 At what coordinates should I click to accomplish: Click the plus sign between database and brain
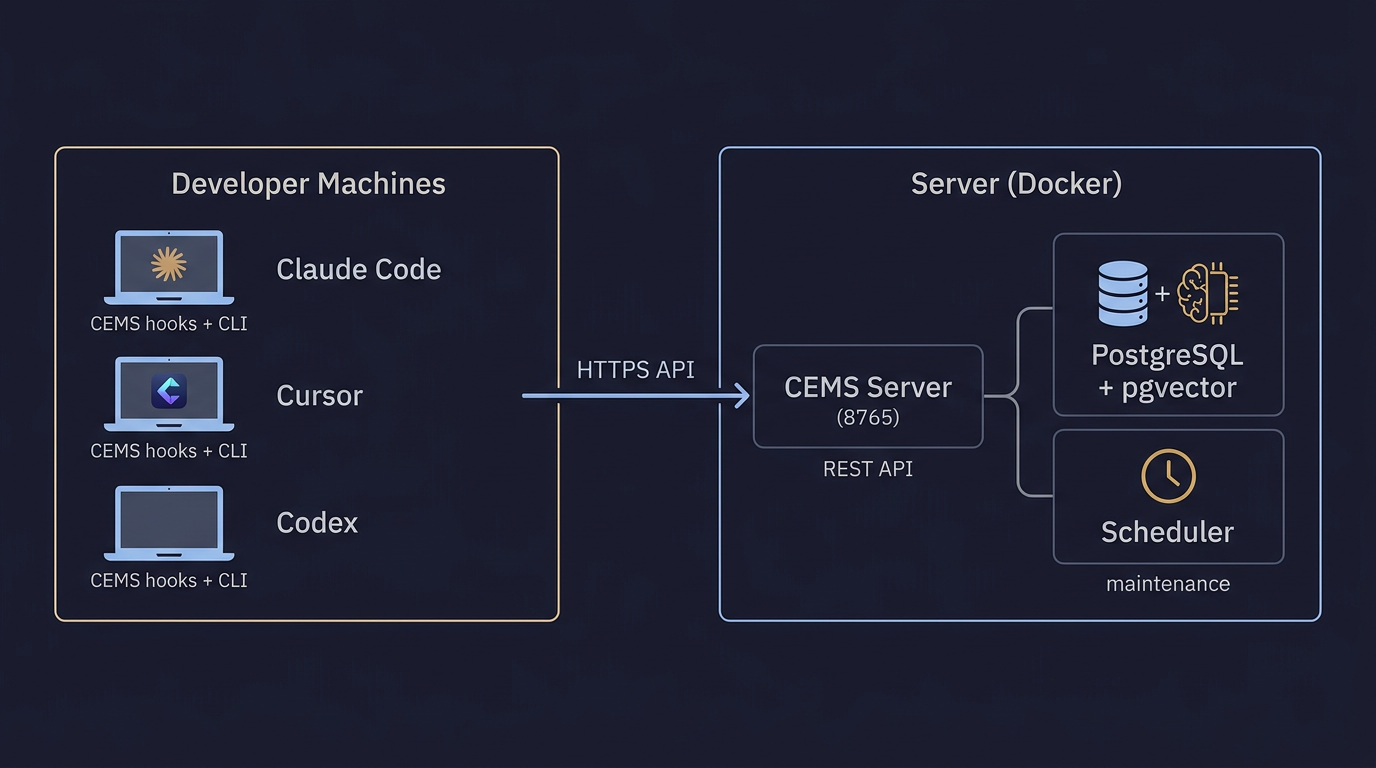pyautogui.click(x=1162, y=294)
